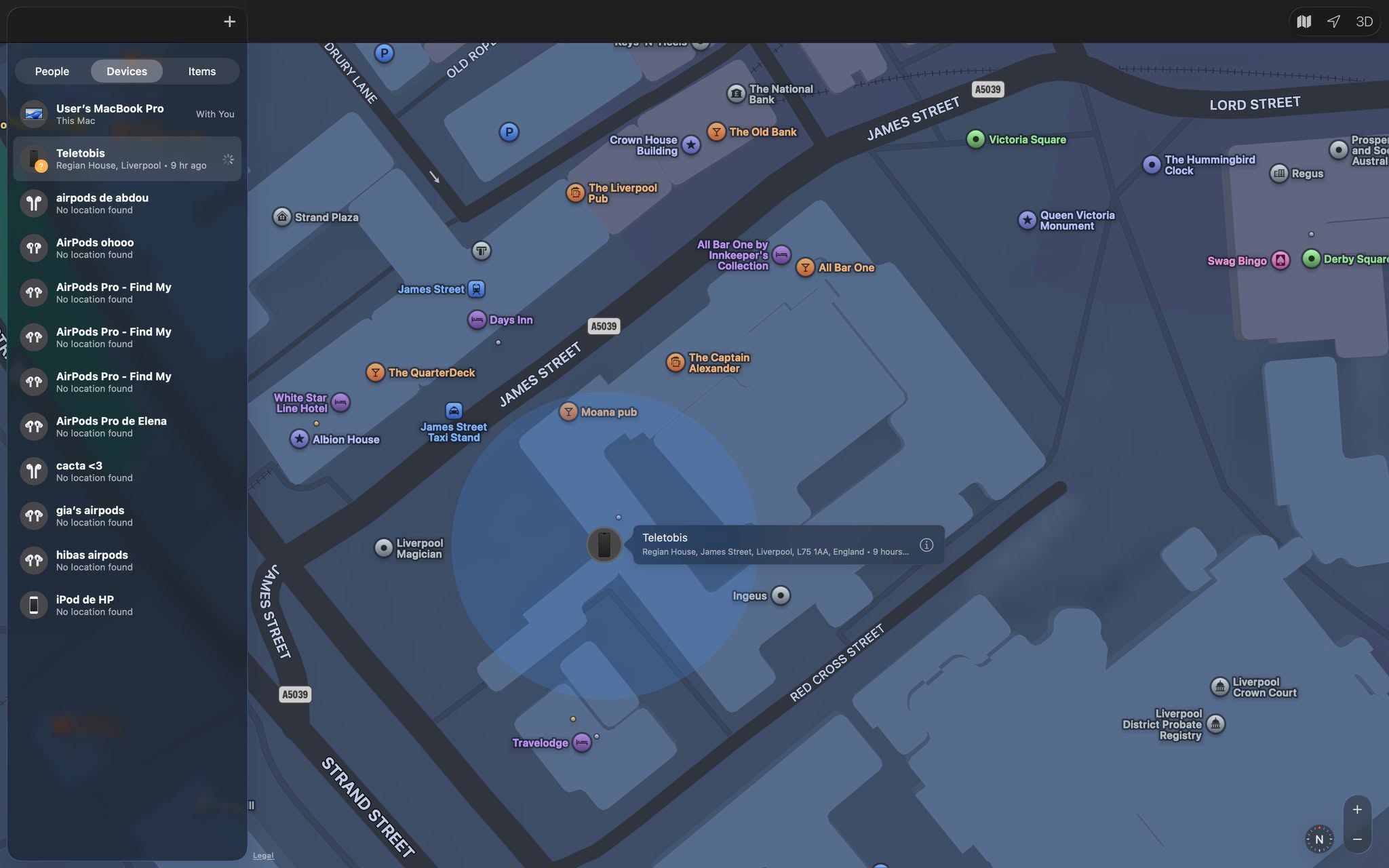This screenshot has height=868, width=1389.
Task: Select the Devices tab
Action: click(x=127, y=71)
